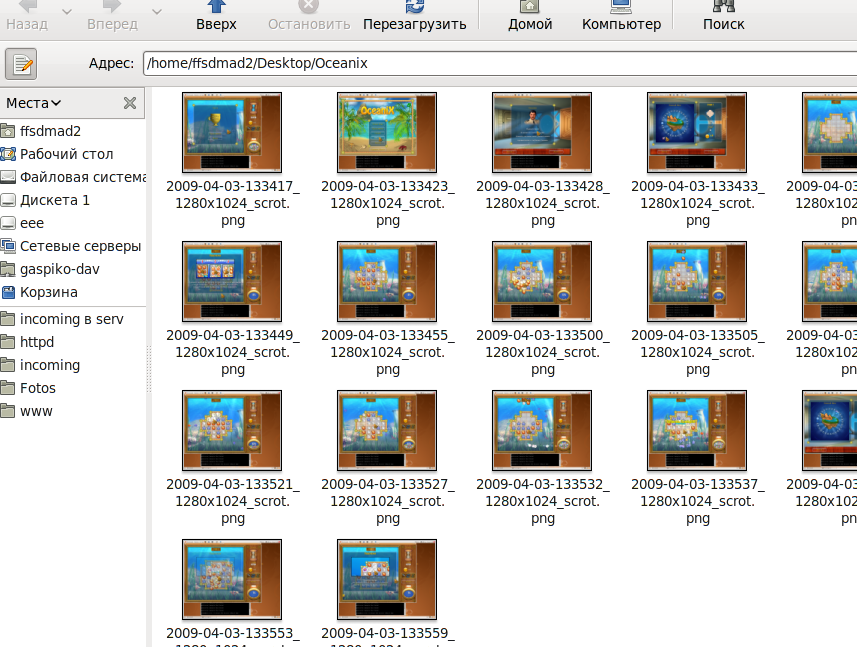
Task: Click filename text 2009-04-03-133449_1280x1024_scrot.png
Action: pos(233,352)
